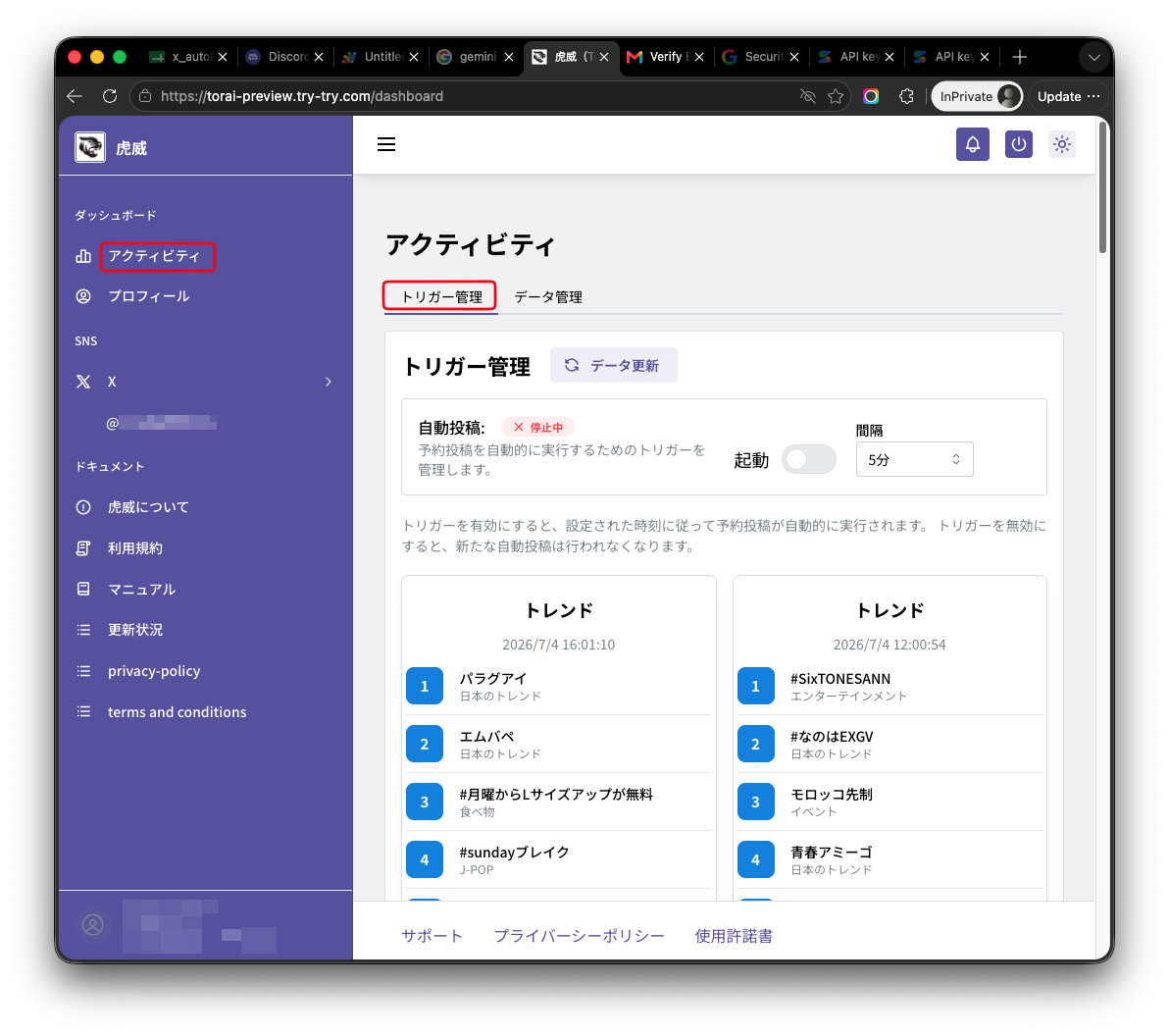The width and height of the screenshot is (1169, 1036).
Task: Open notifications bell icon
Action: (972, 144)
